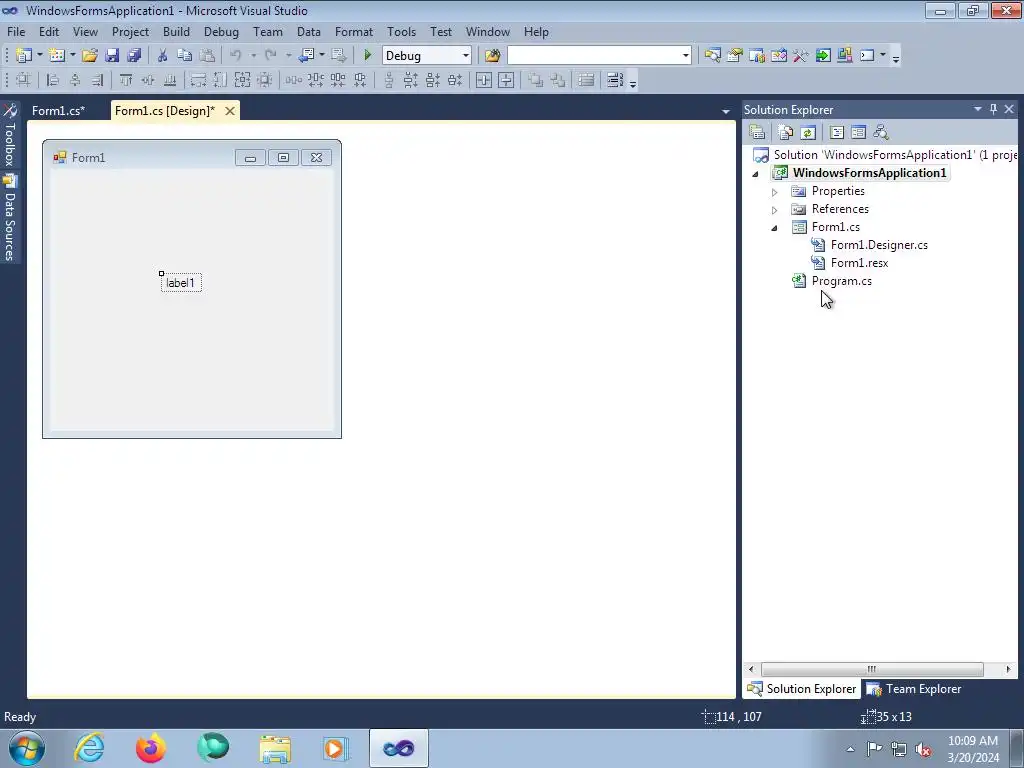Screen dimensions: 1024x768
Task: Open the Toolbox side tab
Action: 9,136
